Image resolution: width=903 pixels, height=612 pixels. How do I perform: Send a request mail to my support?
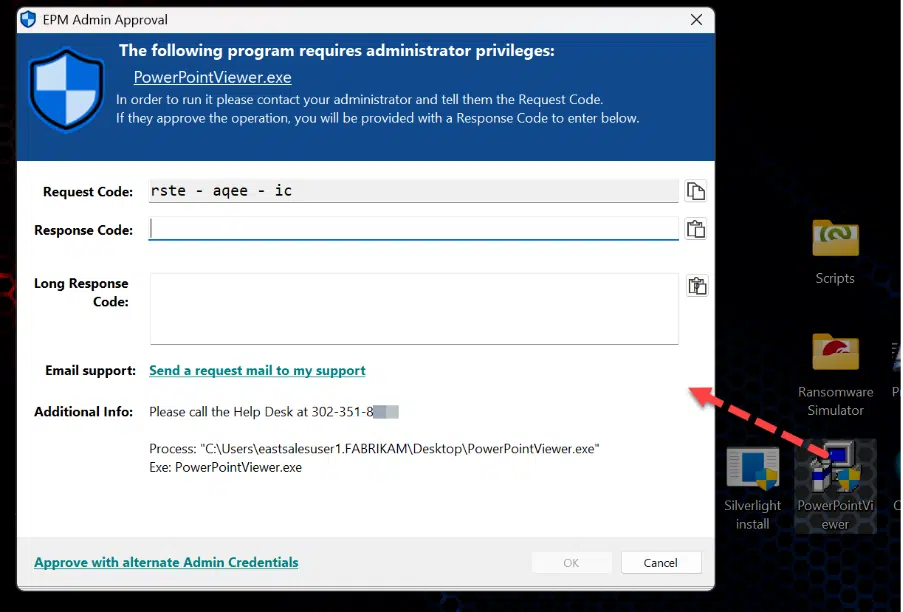[x=257, y=370]
